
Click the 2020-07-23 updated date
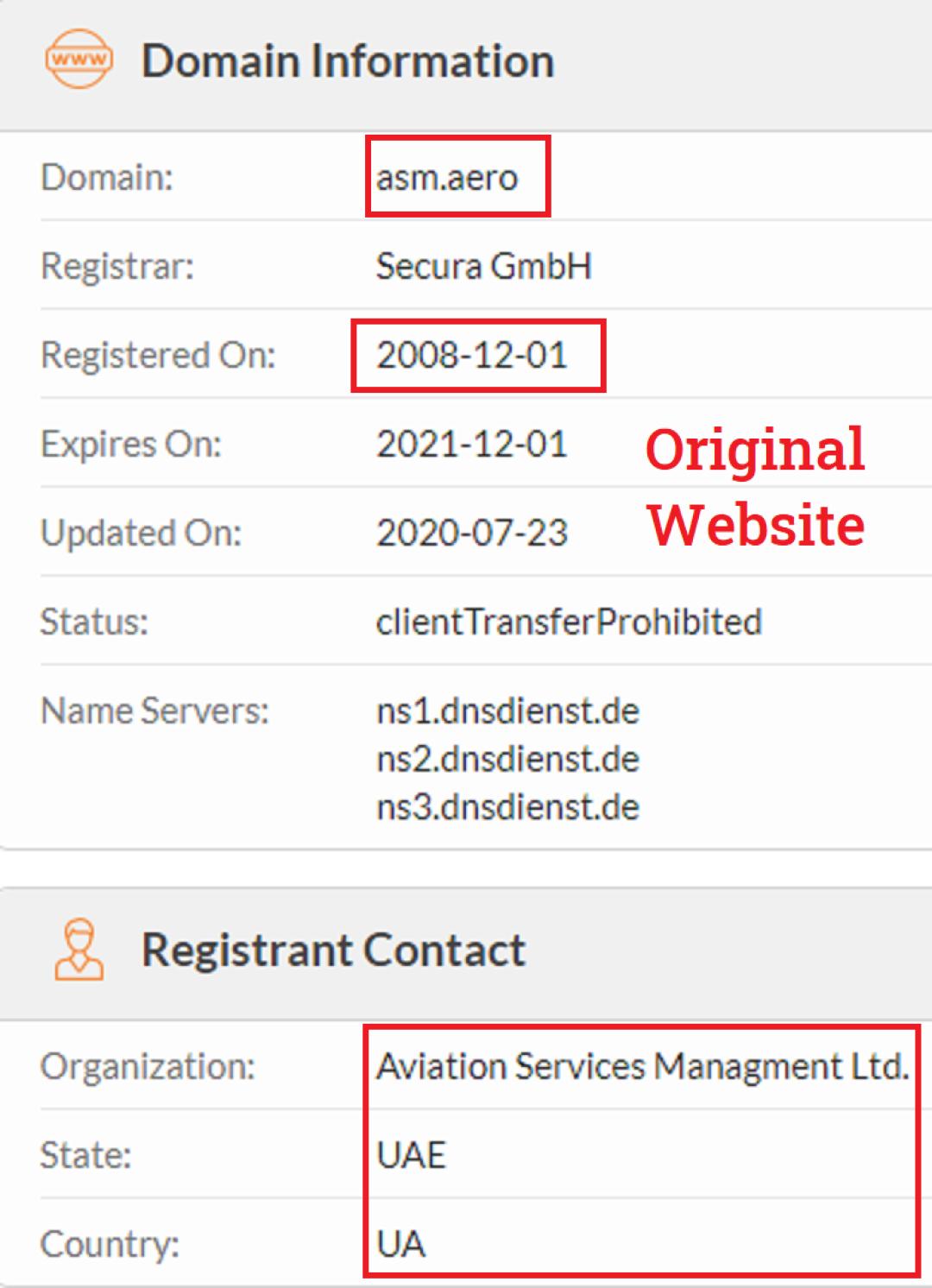(x=472, y=533)
